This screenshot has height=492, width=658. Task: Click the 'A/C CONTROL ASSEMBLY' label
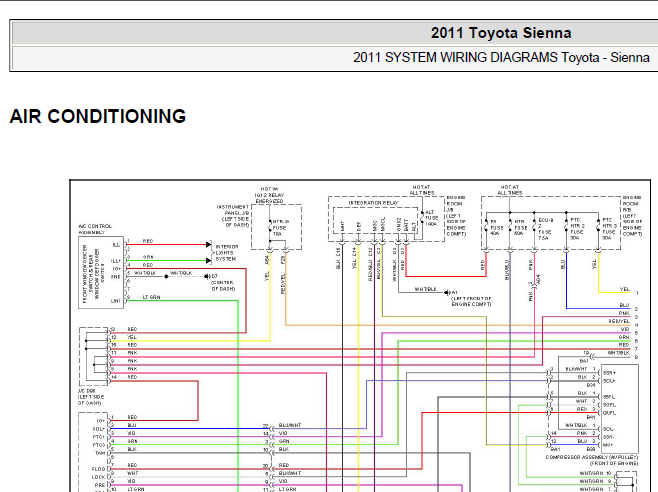(95, 229)
